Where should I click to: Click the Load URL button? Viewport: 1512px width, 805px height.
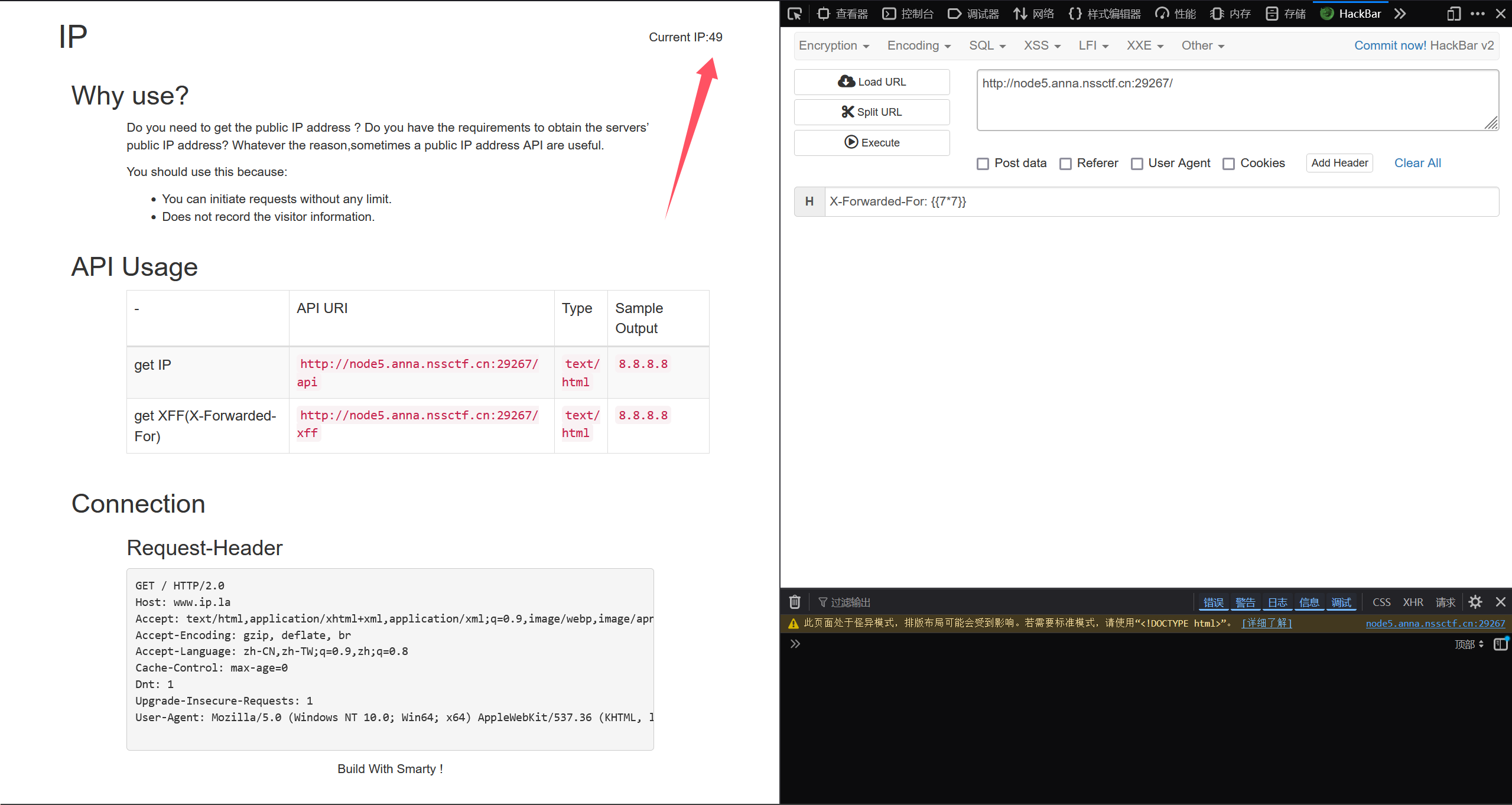872,82
